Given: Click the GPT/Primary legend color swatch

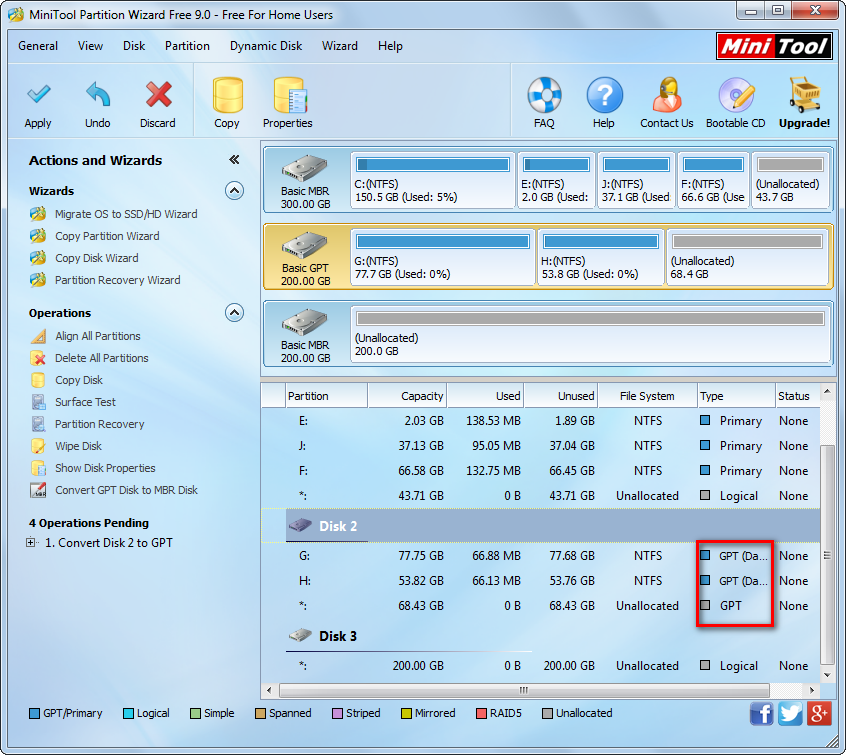Looking at the screenshot, I should coord(35,714).
